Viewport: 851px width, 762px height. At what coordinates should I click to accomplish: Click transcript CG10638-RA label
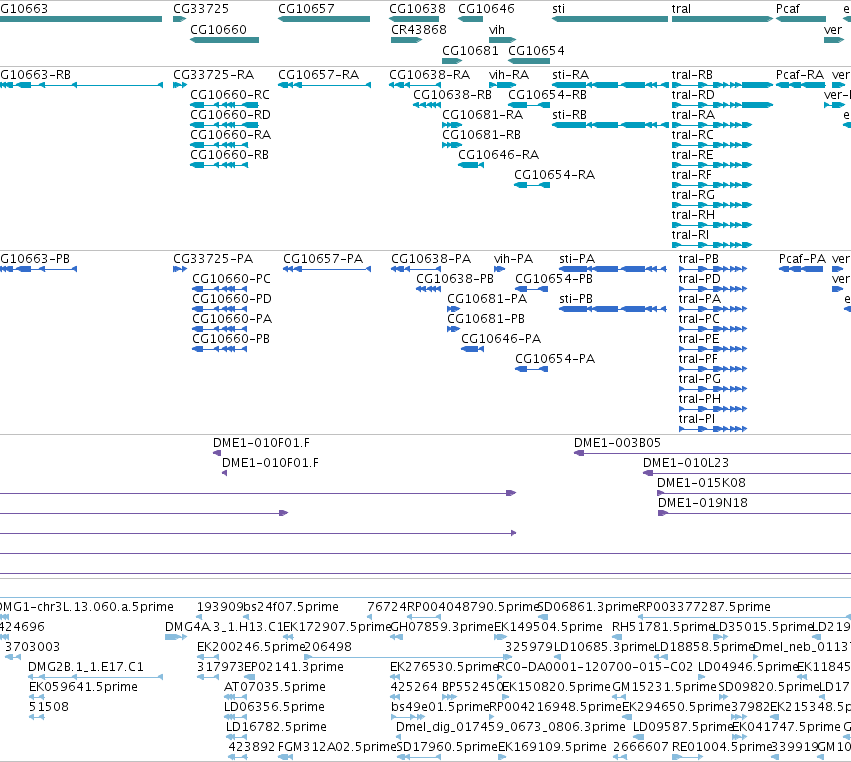coord(429,74)
